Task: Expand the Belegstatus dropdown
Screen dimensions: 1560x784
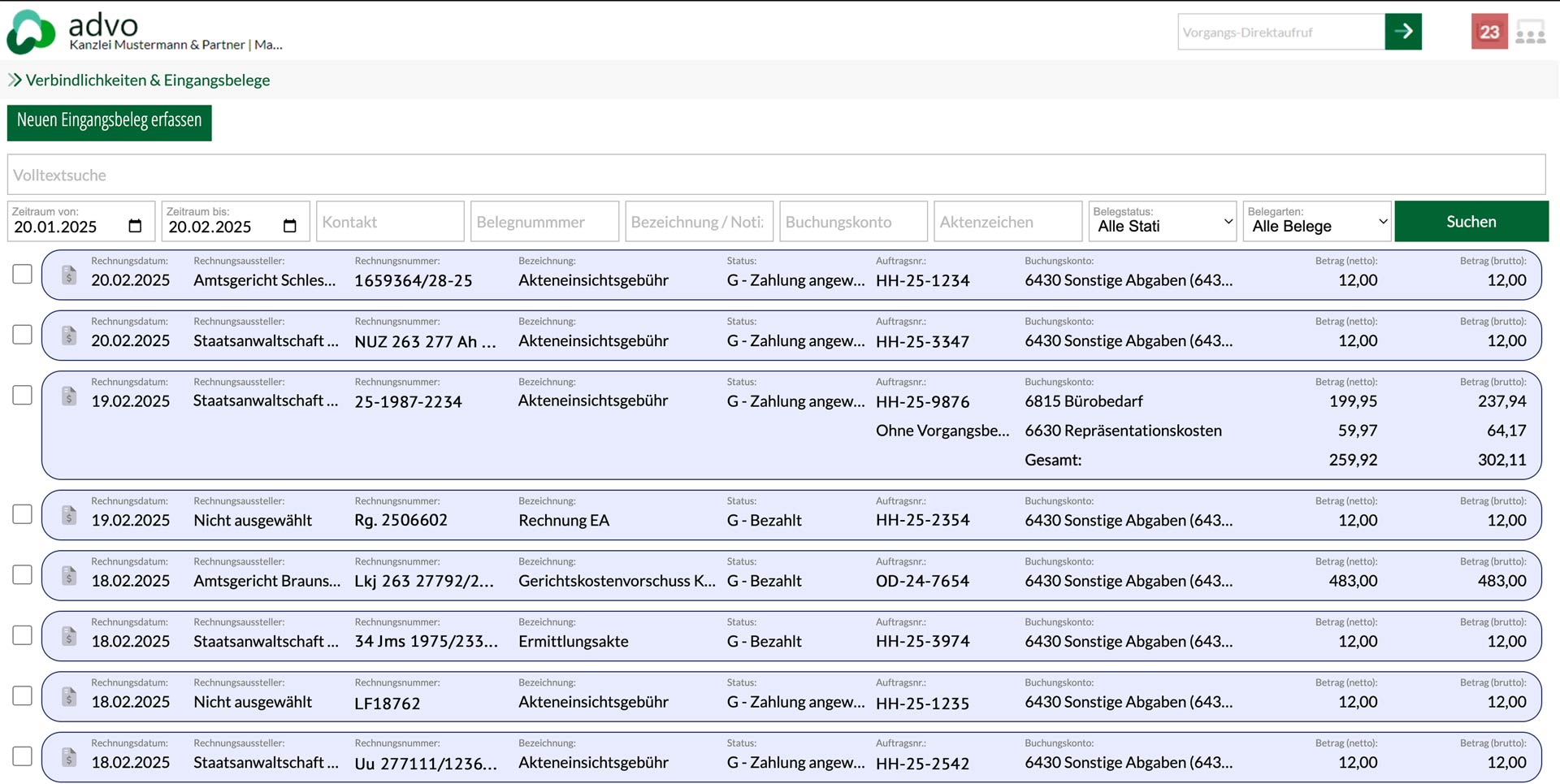Action: tap(1162, 222)
